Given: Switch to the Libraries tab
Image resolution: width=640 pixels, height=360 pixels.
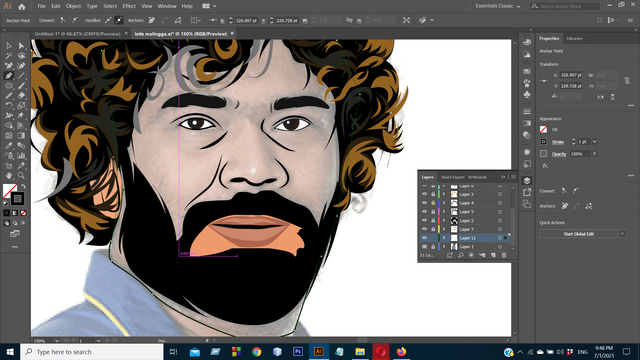Looking at the screenshot, I should (x=574, y=38).
